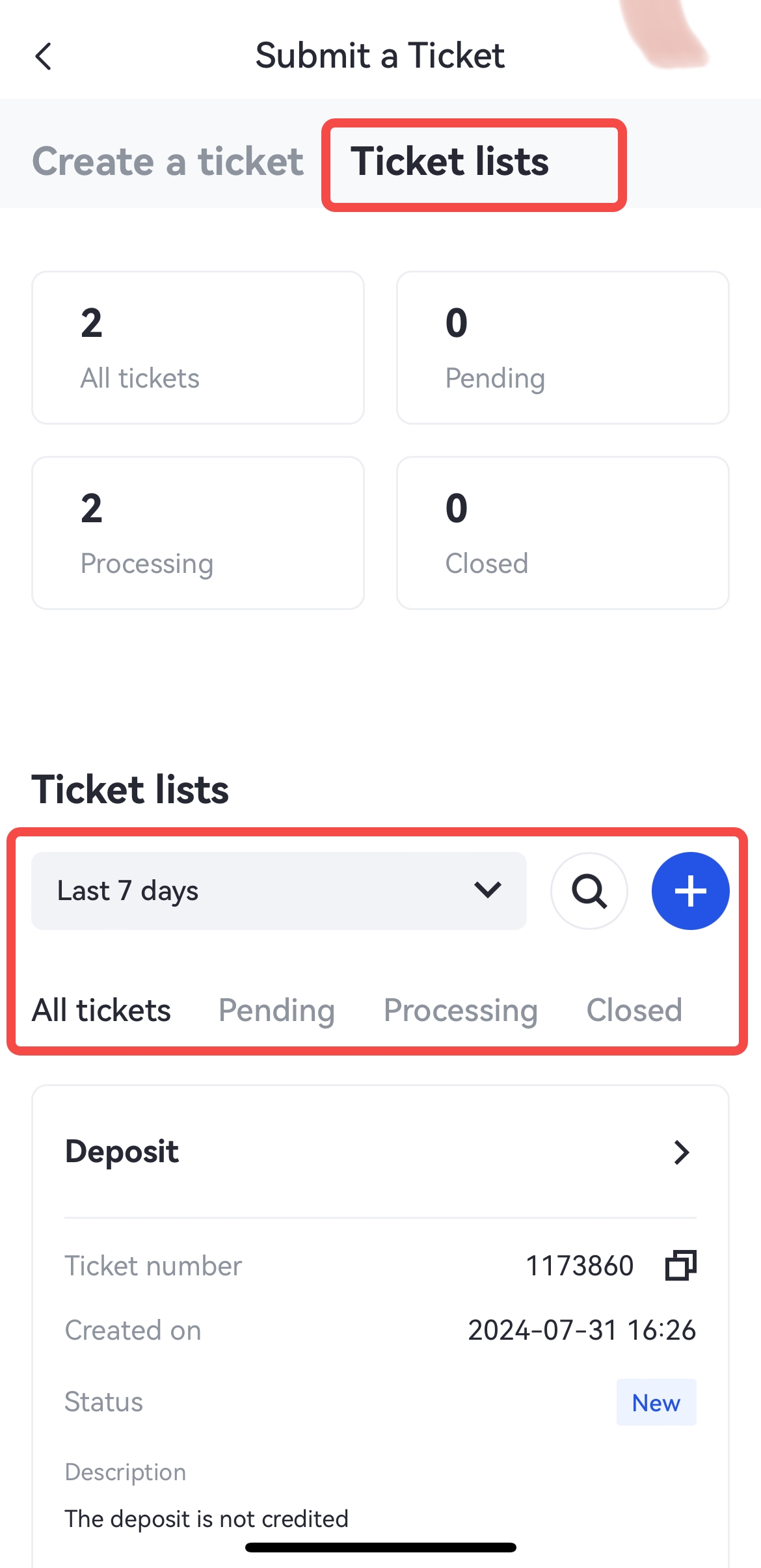This screenshot has width=761, height=1568.
Task: Open the Closed summary card
Action: (563, 533)
